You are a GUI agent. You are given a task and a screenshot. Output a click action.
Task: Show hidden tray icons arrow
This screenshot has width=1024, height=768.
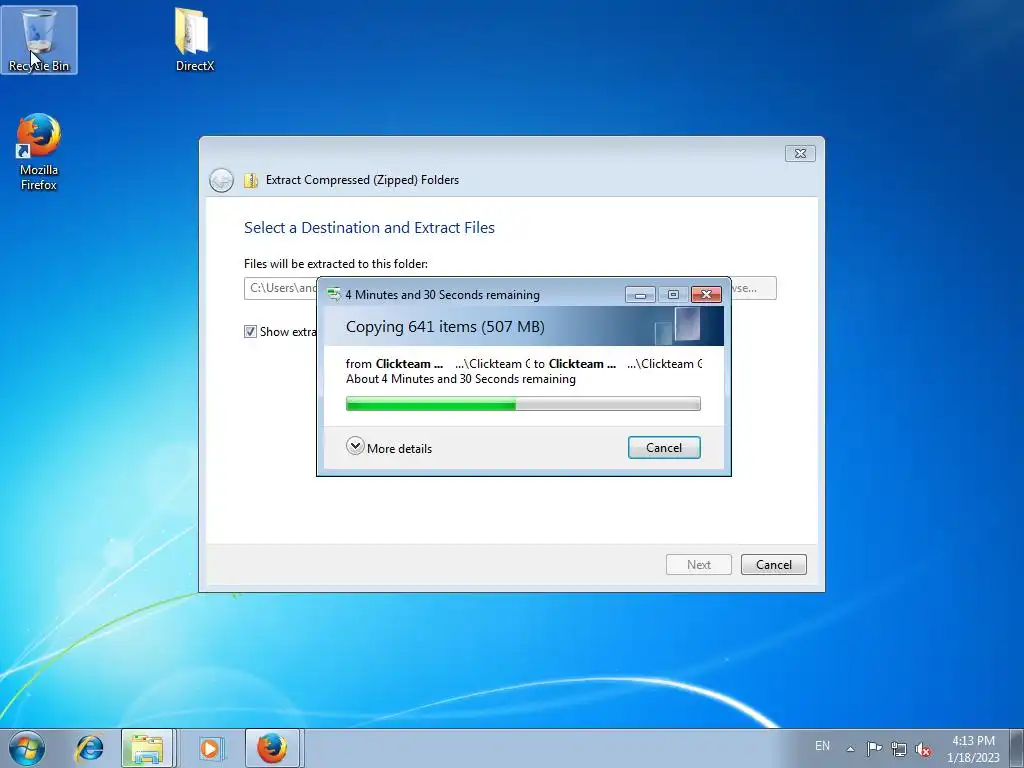click(850, 748)
